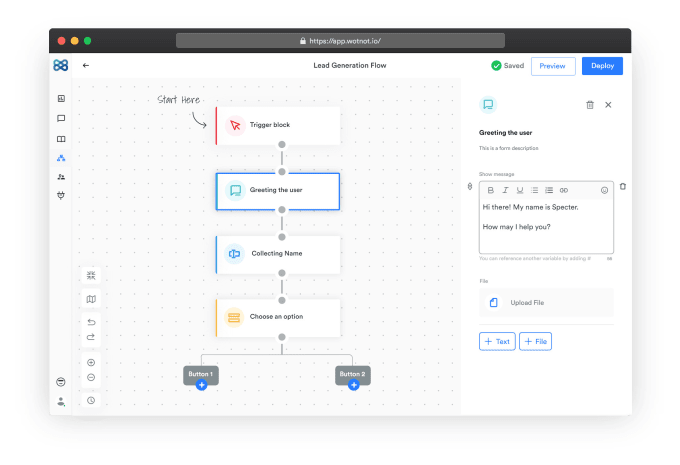
Task: Toggle underline formatting in message editor
Action: click(520, 190)
